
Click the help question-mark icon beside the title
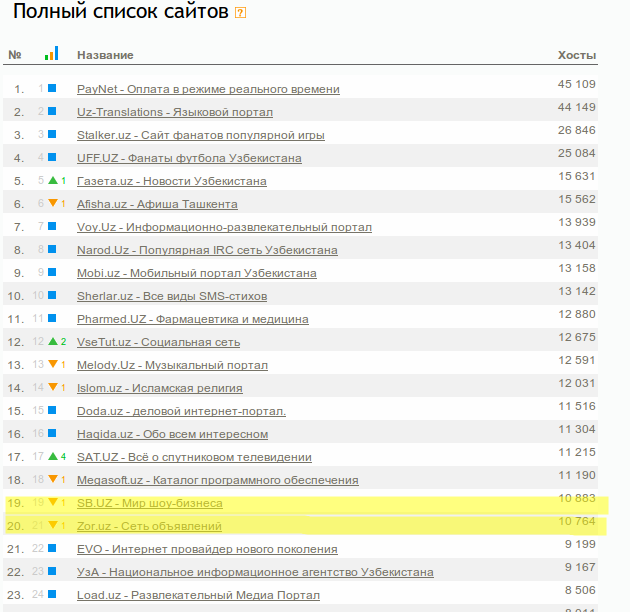pos(240,13)
